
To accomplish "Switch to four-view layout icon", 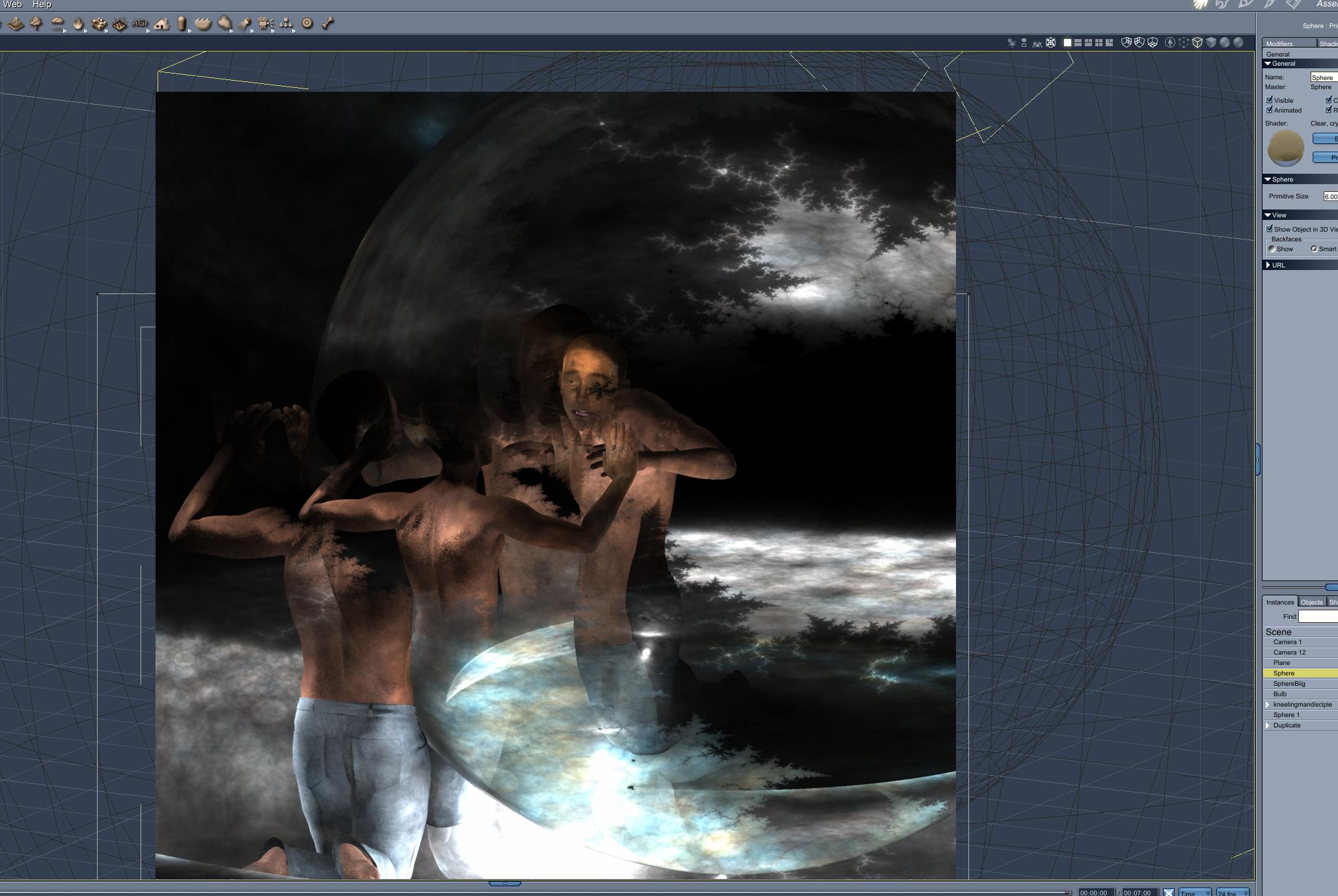I will point(1099,43).
